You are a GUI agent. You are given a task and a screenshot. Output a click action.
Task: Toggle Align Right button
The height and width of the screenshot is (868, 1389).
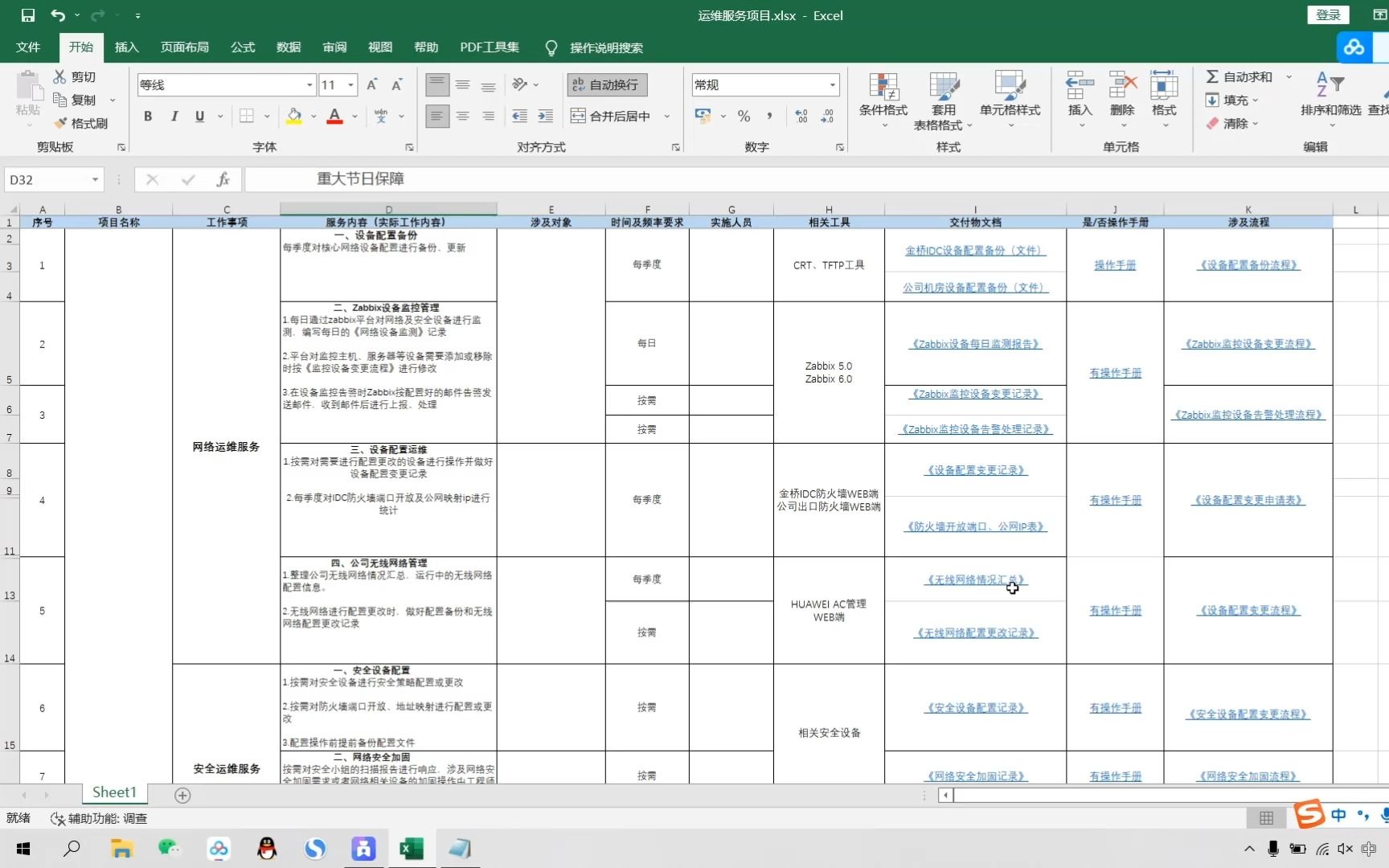coord(488,116)
